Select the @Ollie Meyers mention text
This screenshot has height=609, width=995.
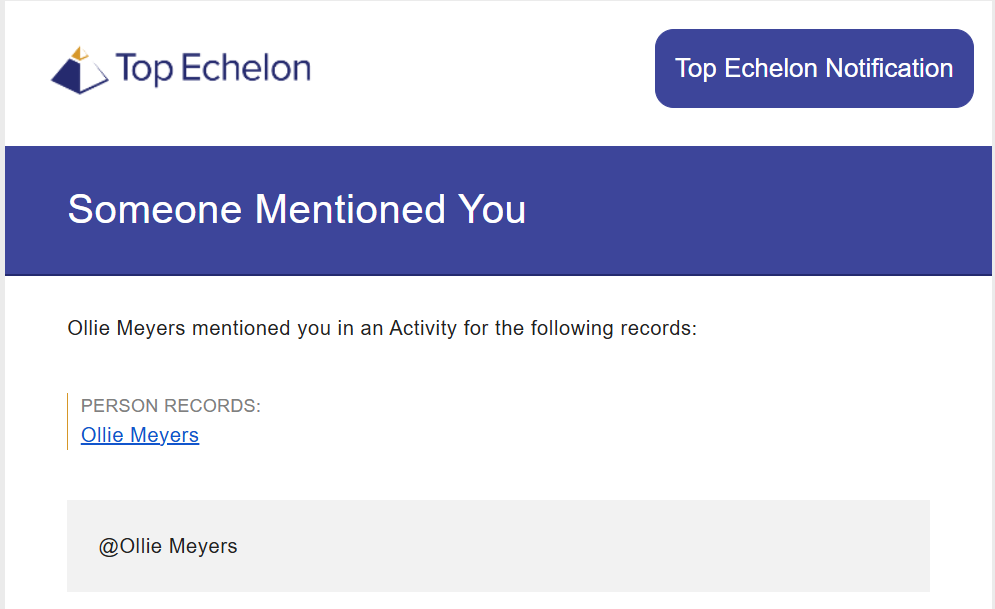tap(168, 546)
